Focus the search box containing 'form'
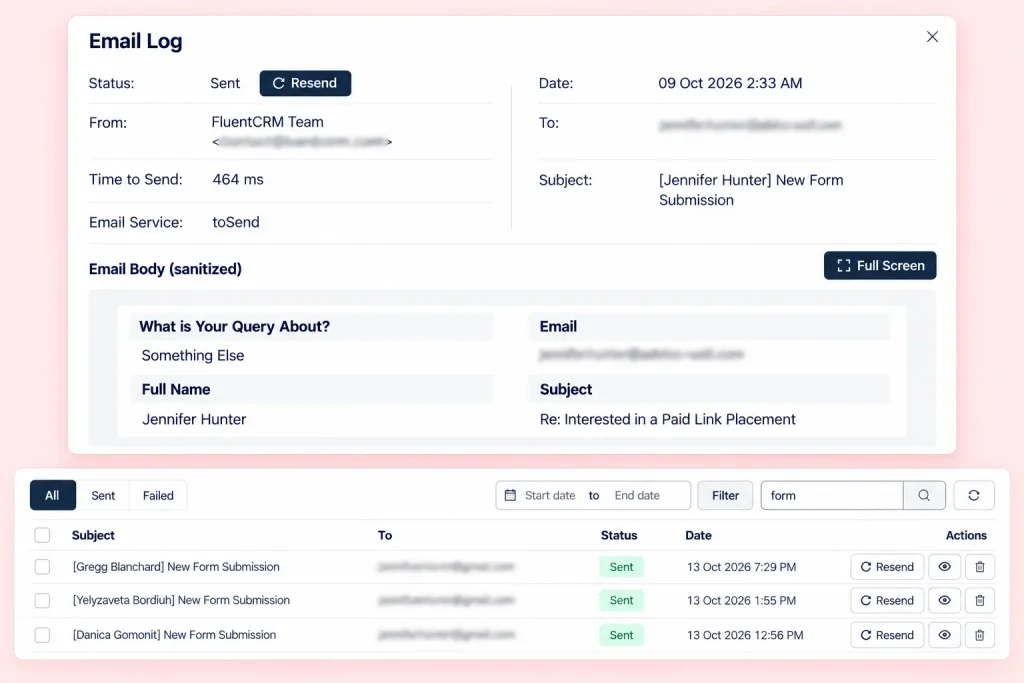The image size is (1024, 683). [x=832, y=496]
